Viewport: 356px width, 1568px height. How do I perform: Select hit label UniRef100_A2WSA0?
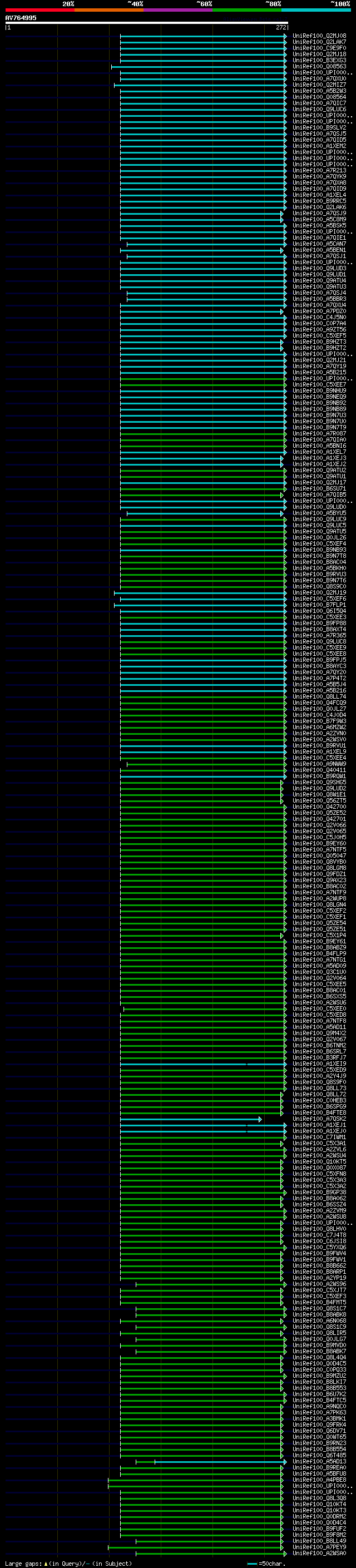coord(319,1553)
